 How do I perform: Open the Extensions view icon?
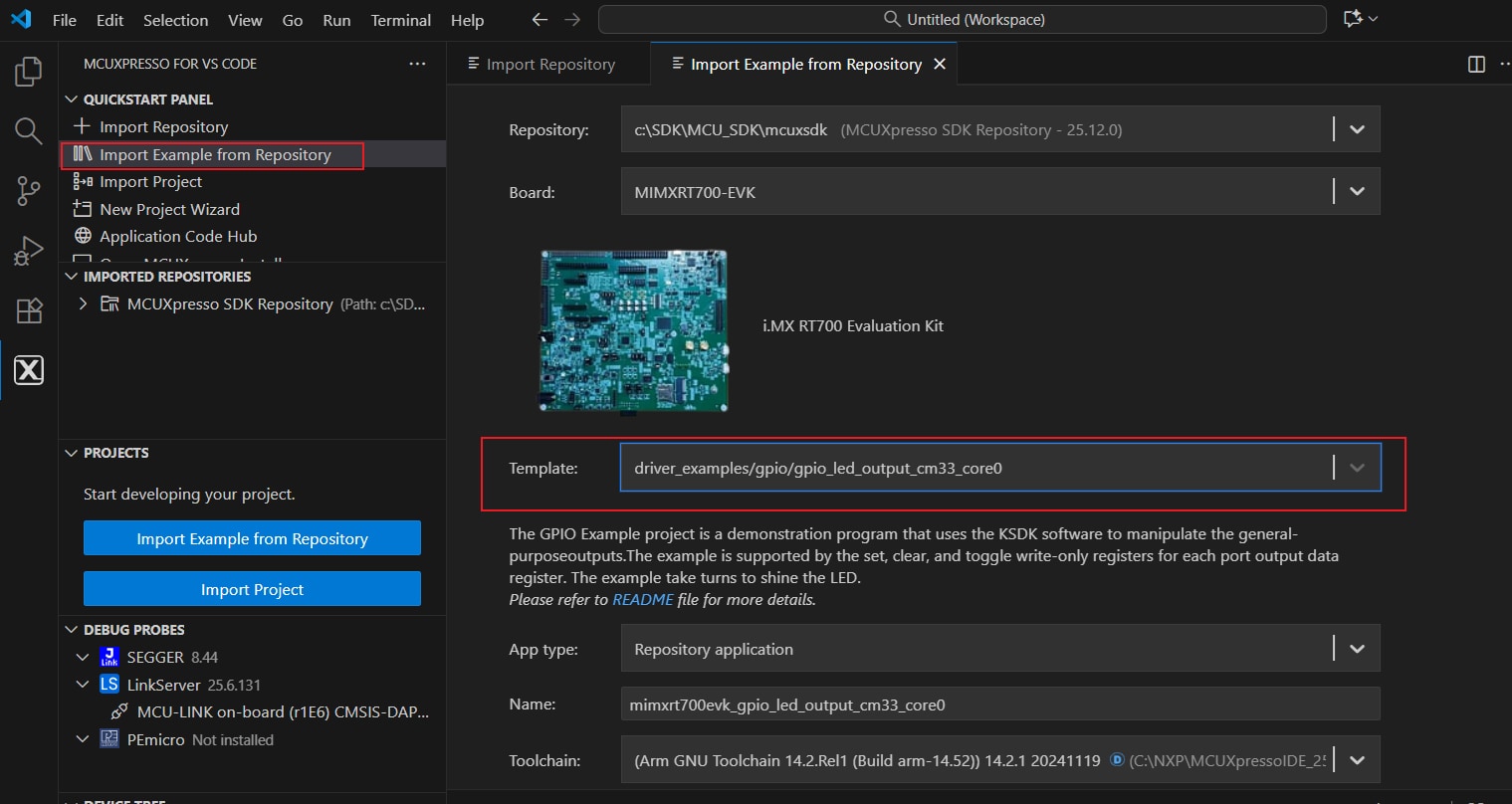point(29,310)
